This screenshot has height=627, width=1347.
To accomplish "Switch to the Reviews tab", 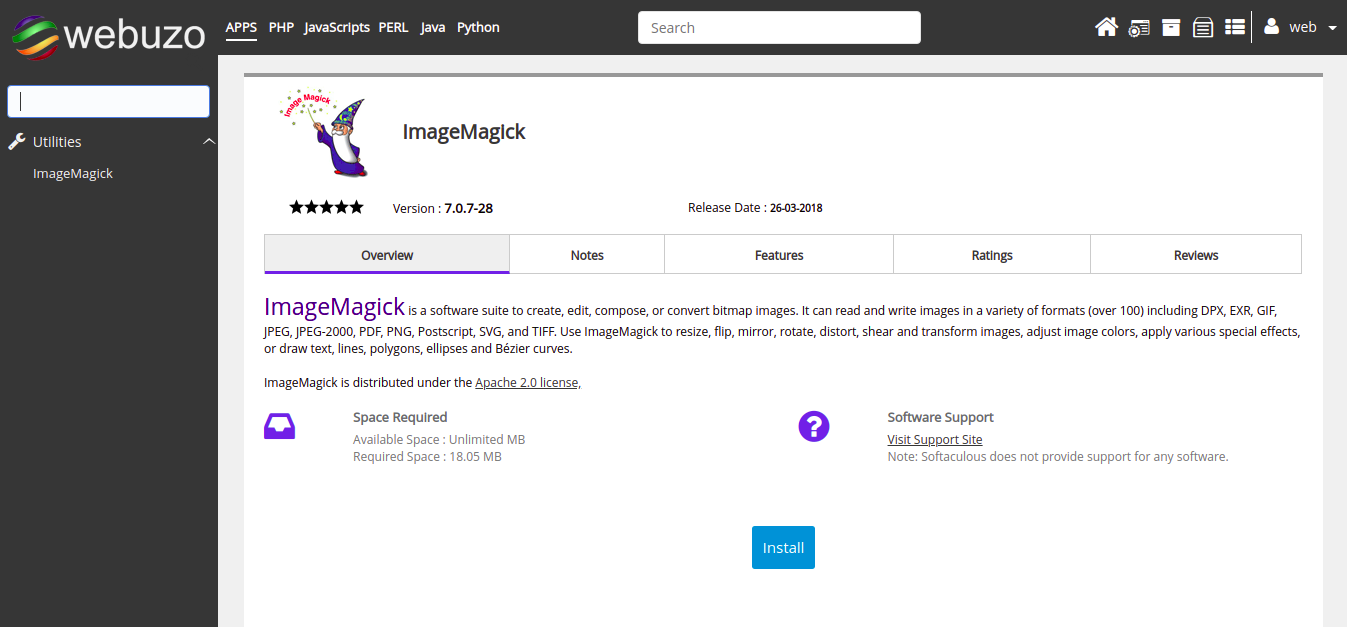I will (x=1196, y=254).
